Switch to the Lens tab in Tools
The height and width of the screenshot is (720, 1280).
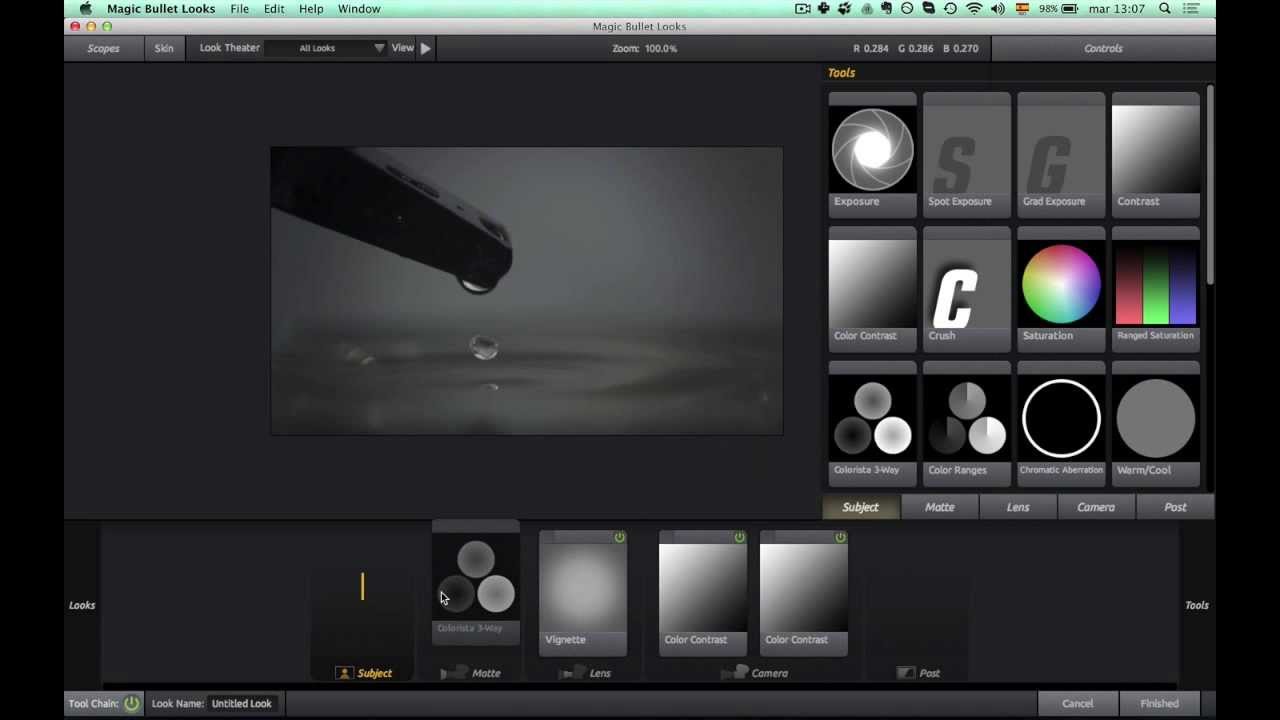1018,507
